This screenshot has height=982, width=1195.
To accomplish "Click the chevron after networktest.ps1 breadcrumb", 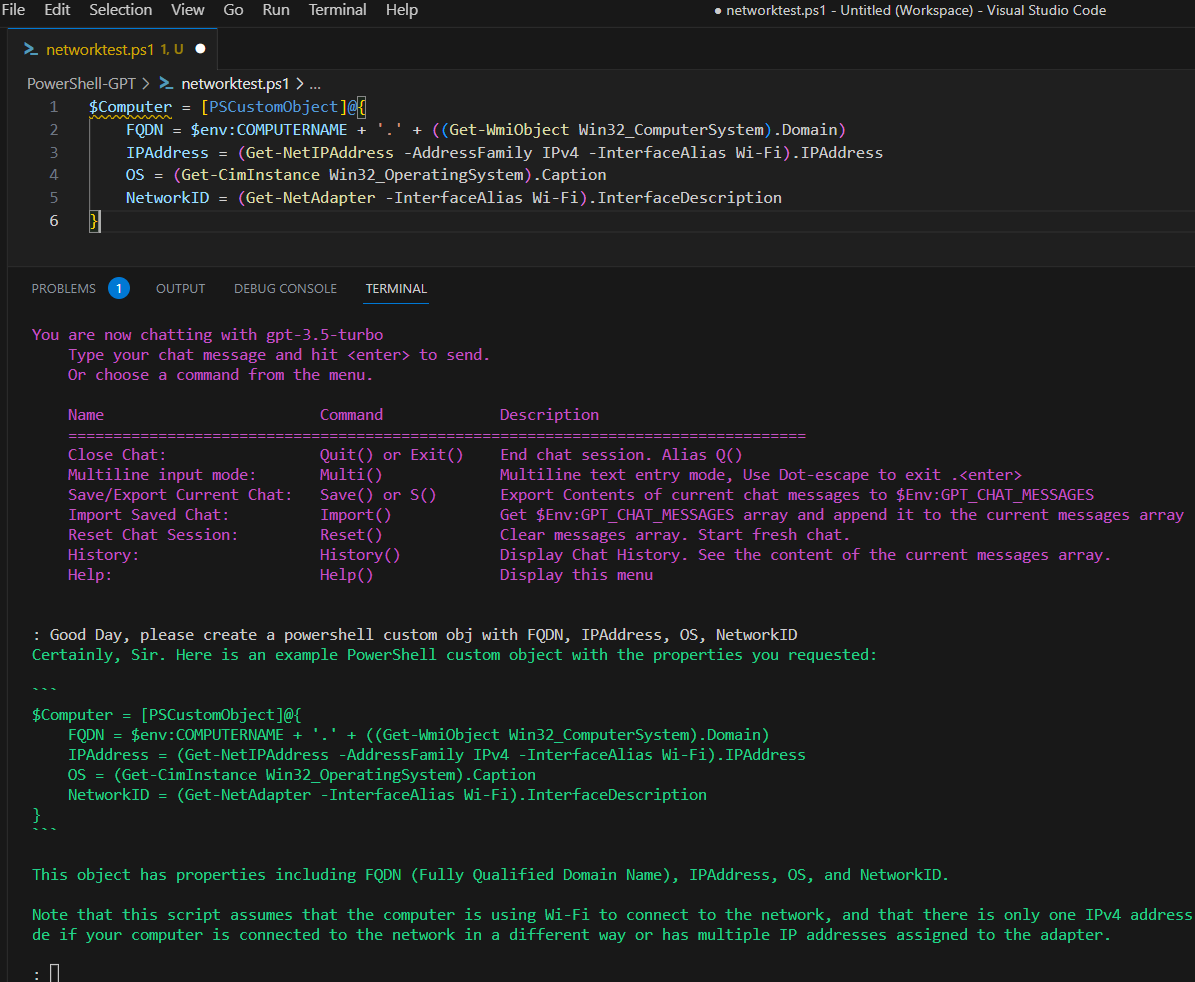I will pyautogui.click(x=300, y=84).
